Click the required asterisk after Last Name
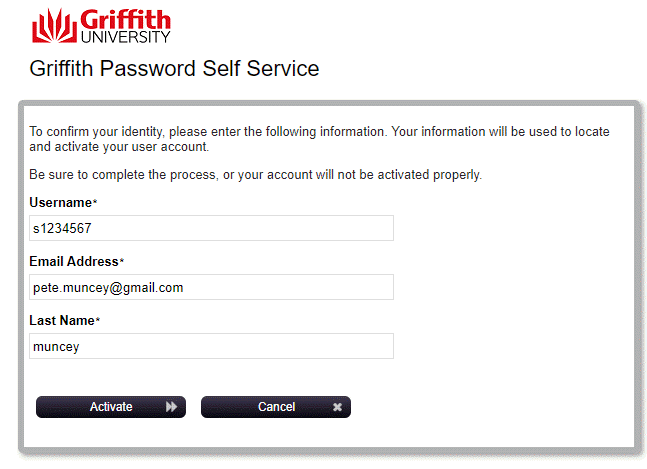 (x=98, y=321)
